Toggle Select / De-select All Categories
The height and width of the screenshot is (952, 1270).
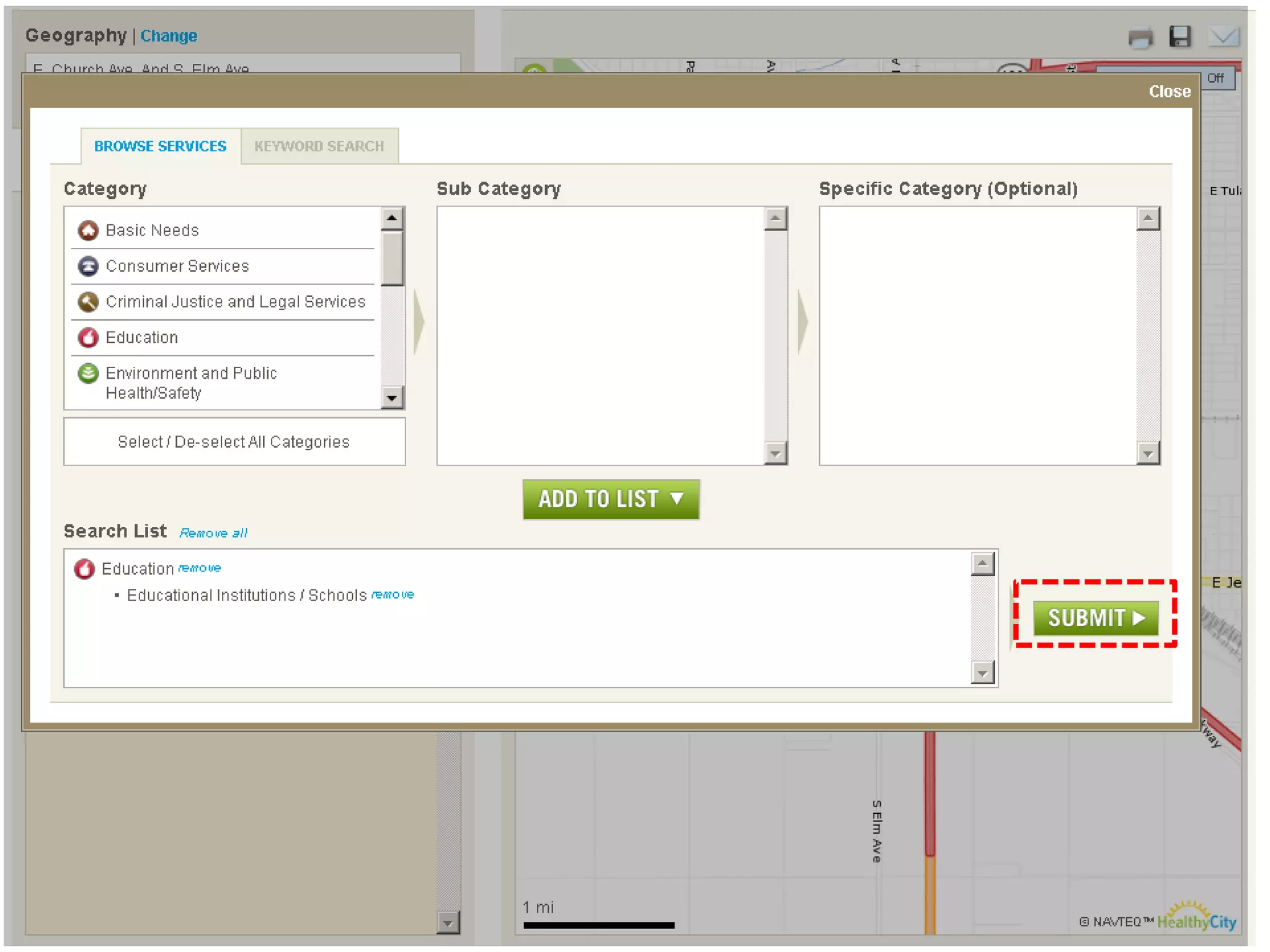pyautogui.click(x=234, y=442)
